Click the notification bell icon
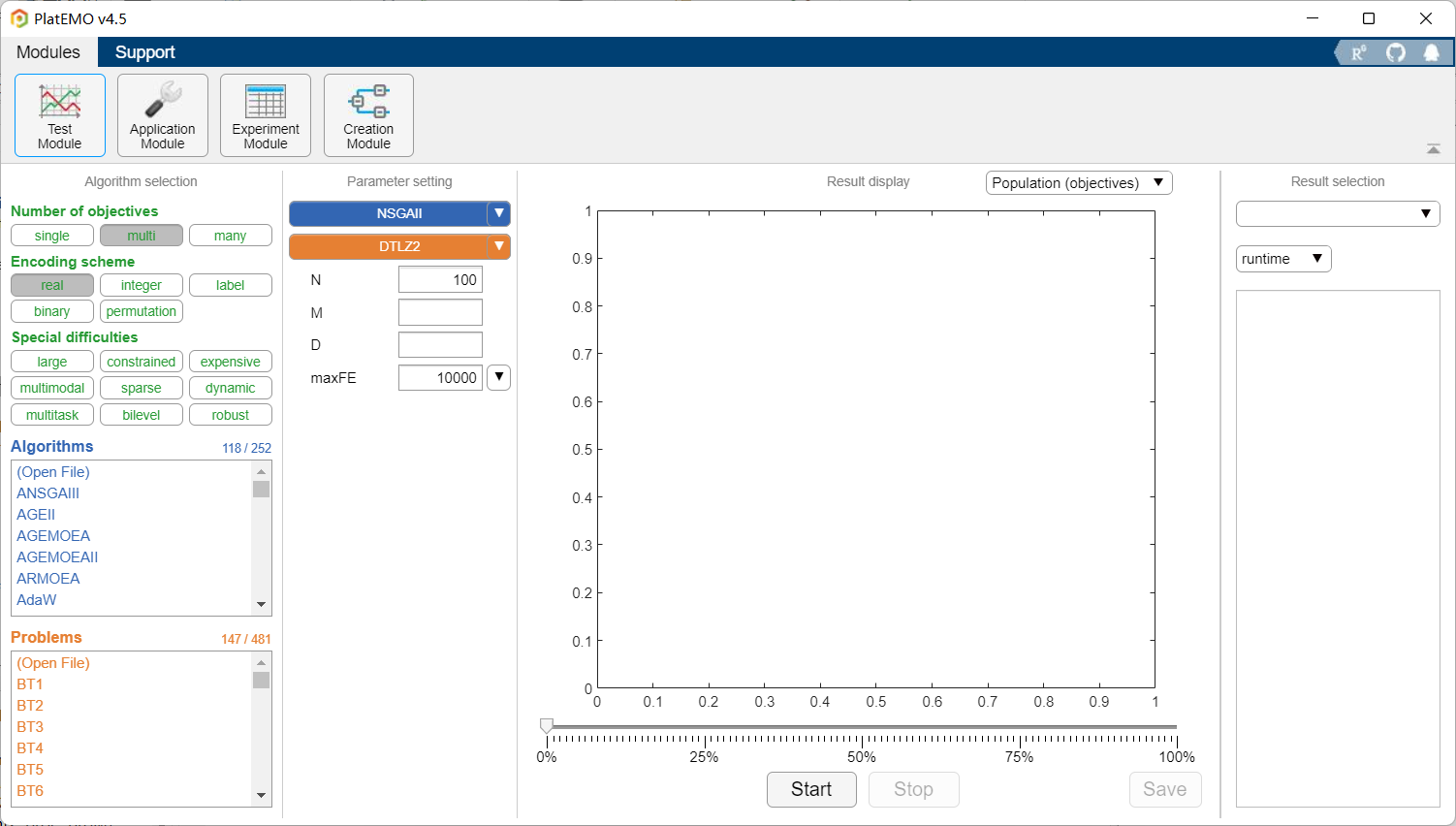The width and height of the screenshot is (1456, 826). (x=1432, y=52)
